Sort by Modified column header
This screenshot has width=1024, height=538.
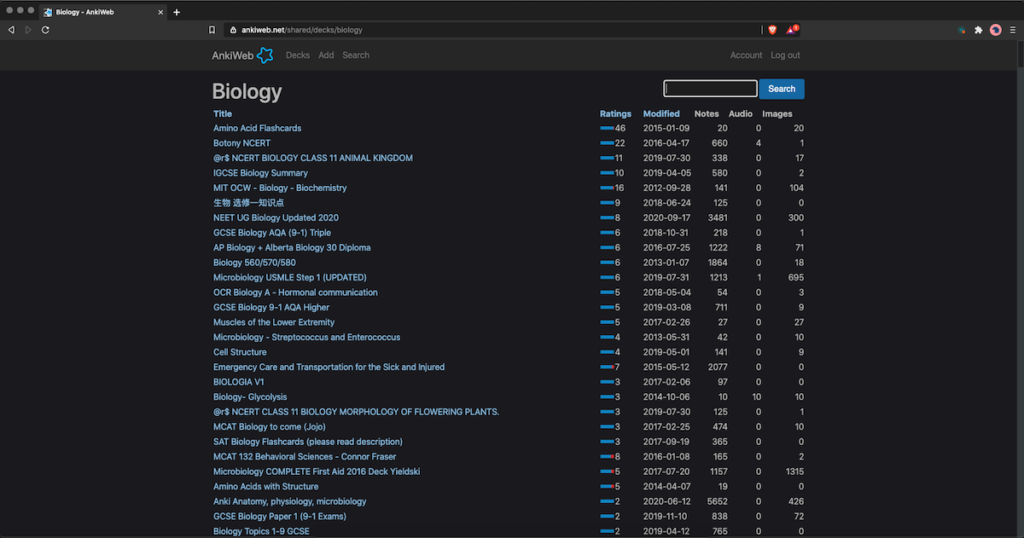(x=661, y=114)
